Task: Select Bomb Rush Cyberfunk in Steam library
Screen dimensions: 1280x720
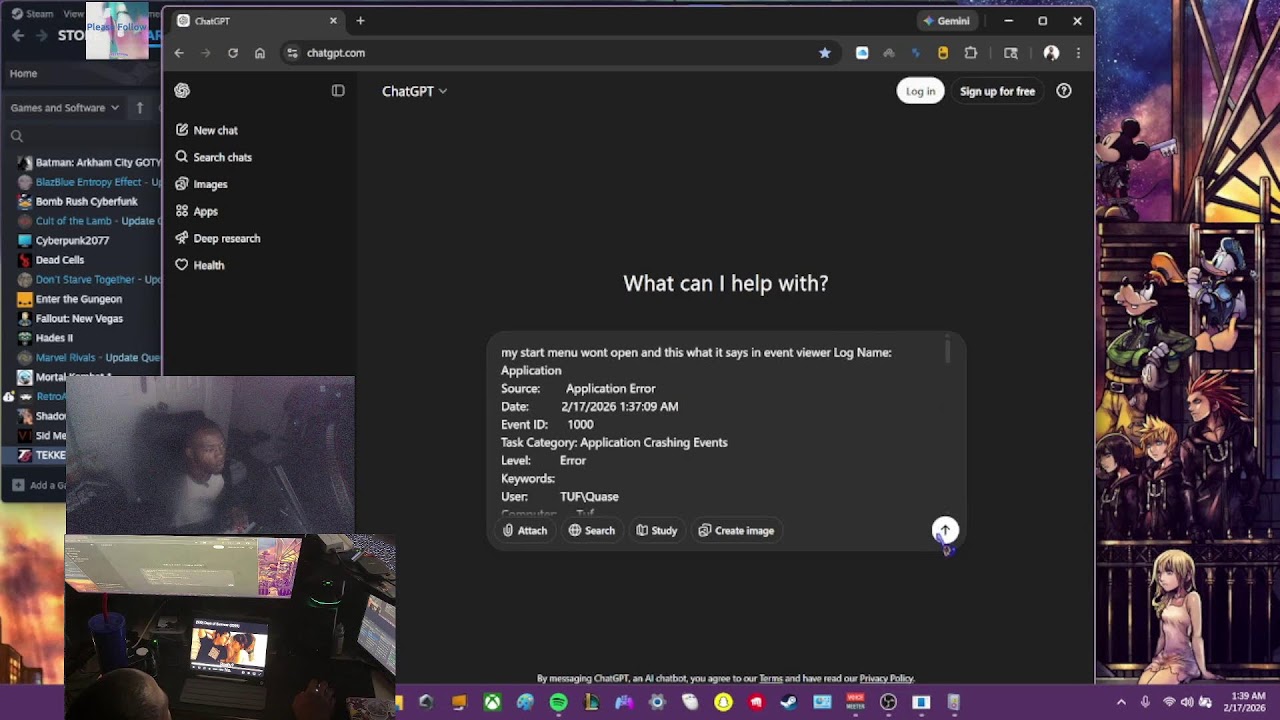Action: click(79, 201)
